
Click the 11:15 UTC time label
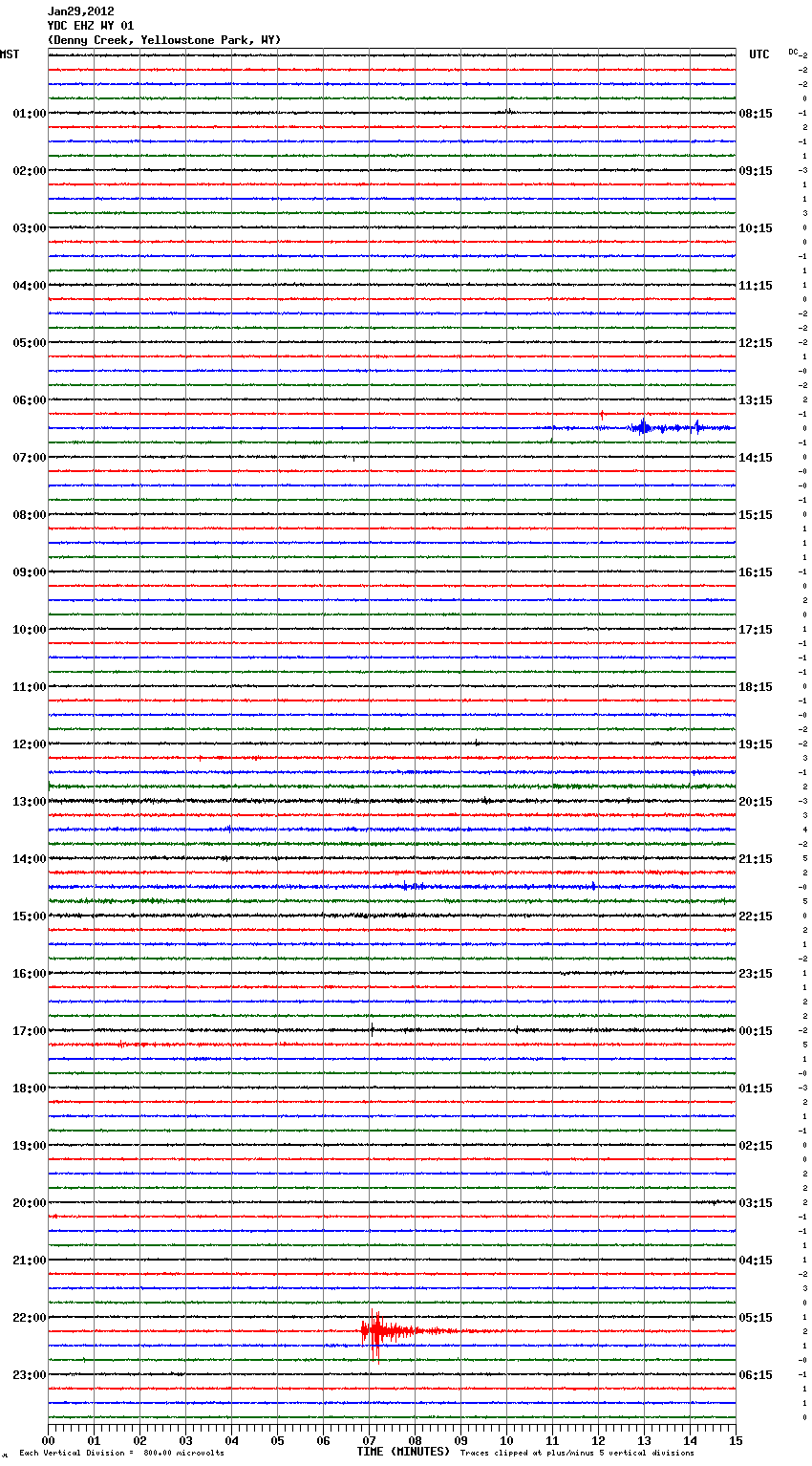[x=756, y=286]
